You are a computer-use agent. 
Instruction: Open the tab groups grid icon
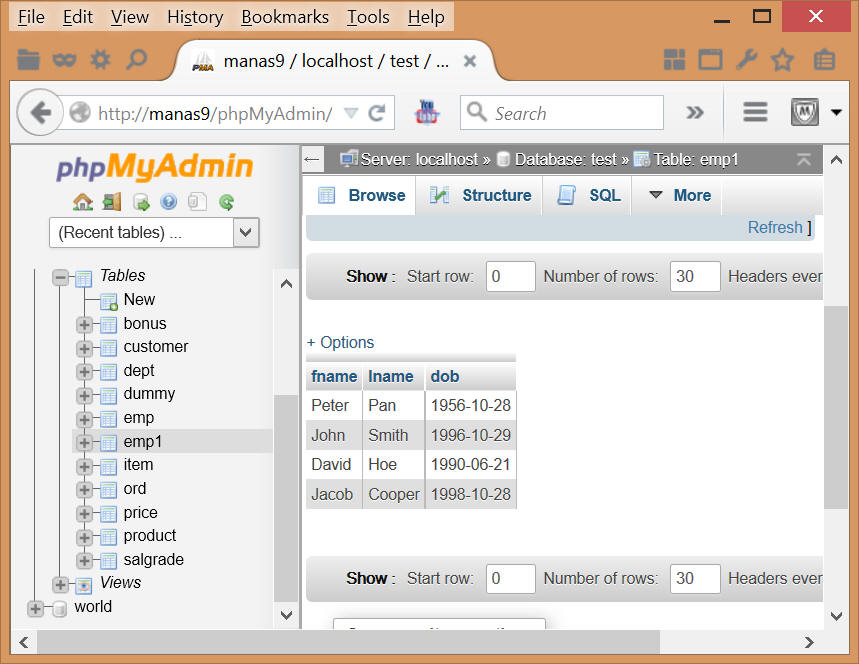tap(674, 59)
